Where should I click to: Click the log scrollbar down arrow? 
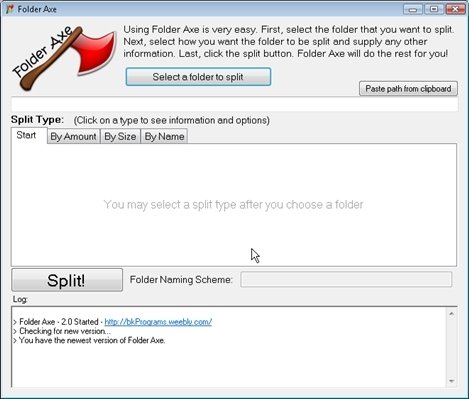(451, 381)
